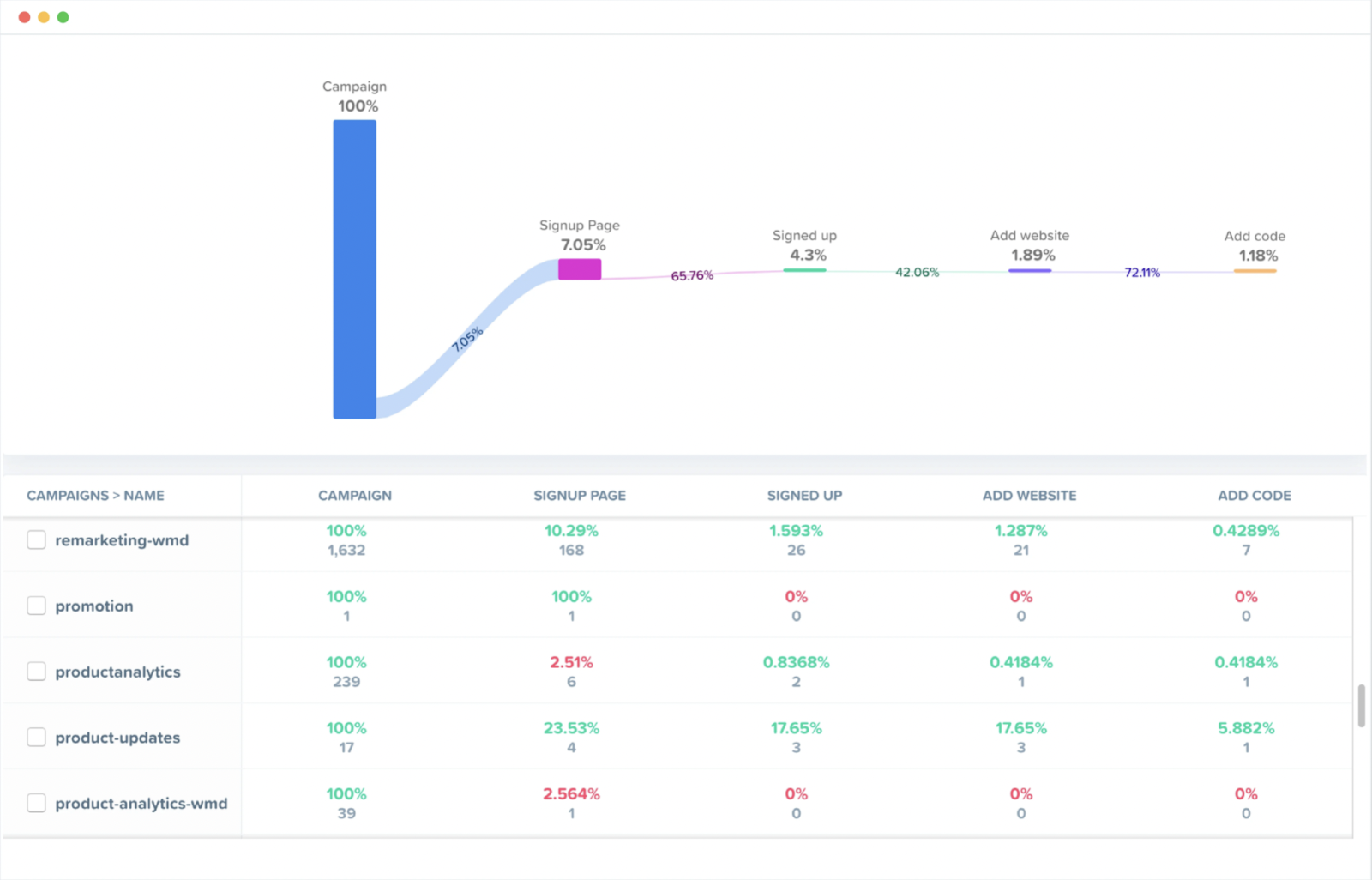Click the 5.882% add code value

coord(1246,728)
